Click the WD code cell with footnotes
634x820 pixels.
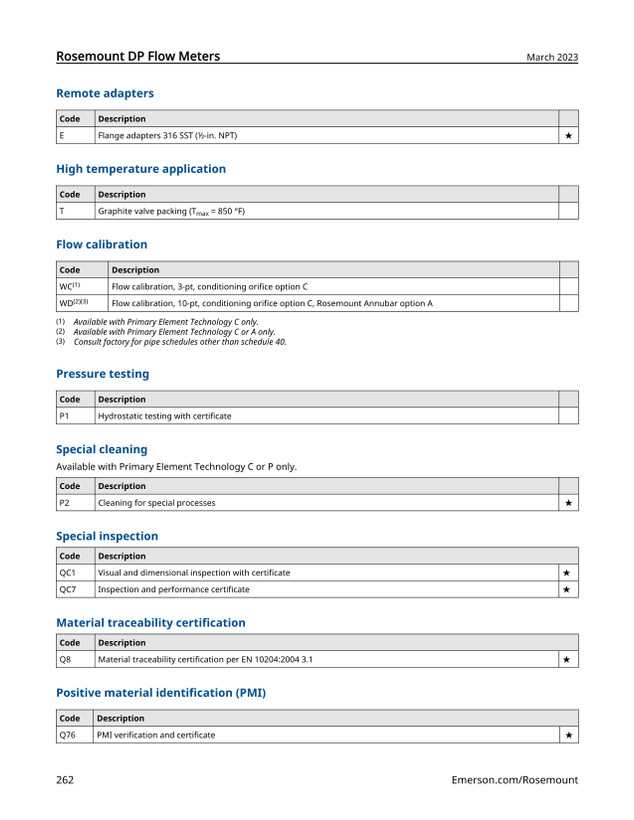point(82,303)
